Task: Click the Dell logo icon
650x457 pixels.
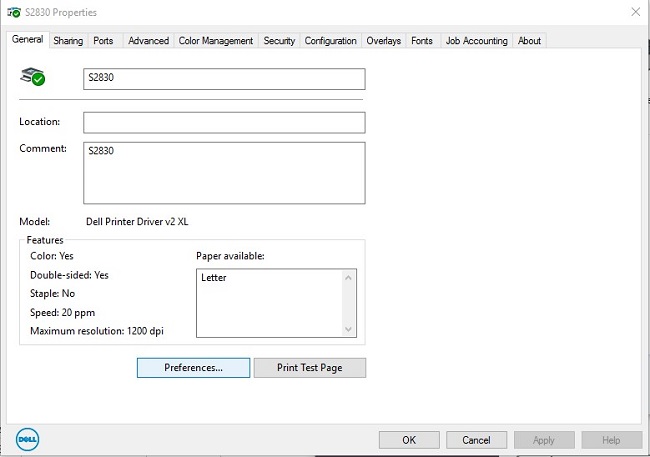Action: pos(27,440)
